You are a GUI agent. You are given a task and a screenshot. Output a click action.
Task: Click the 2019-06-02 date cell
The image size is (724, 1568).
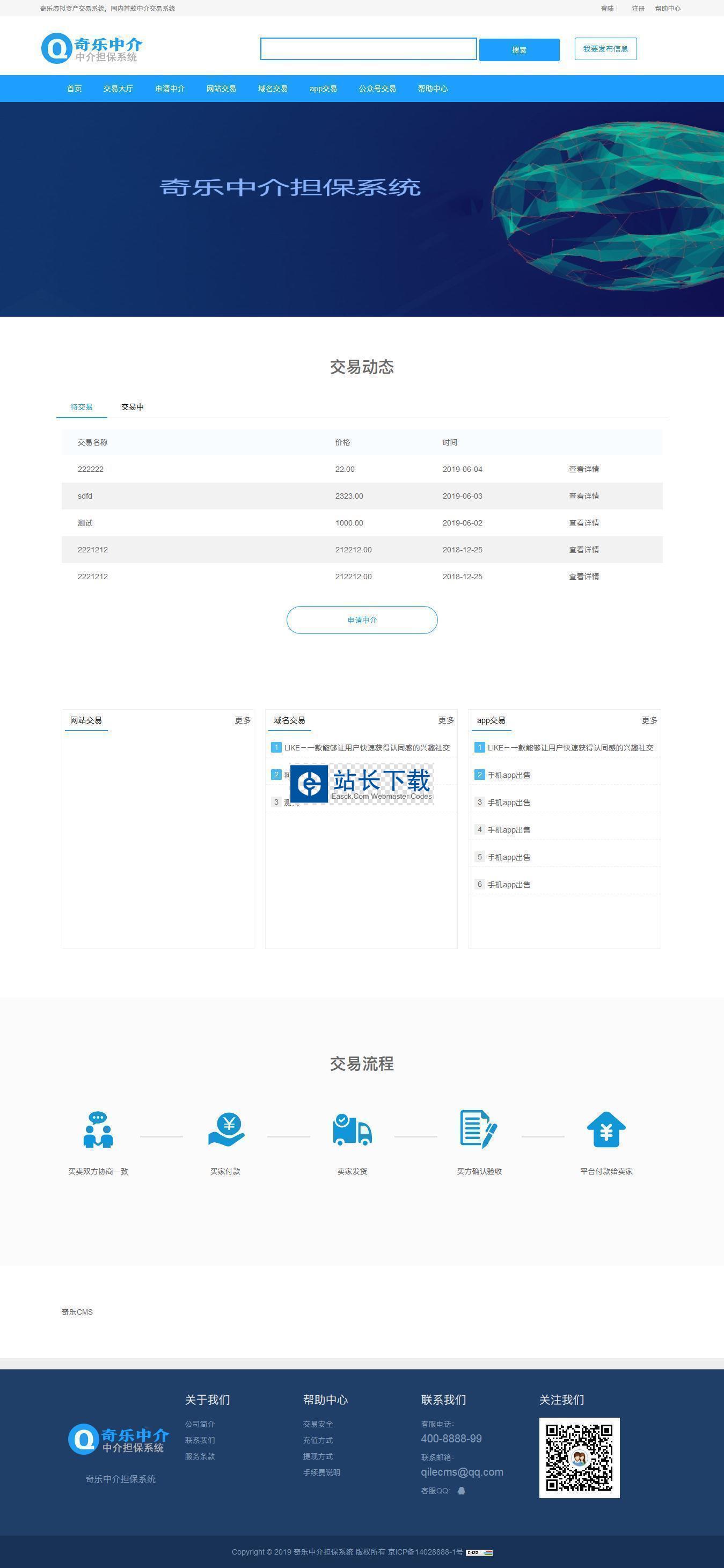click(x=463, y=523)
